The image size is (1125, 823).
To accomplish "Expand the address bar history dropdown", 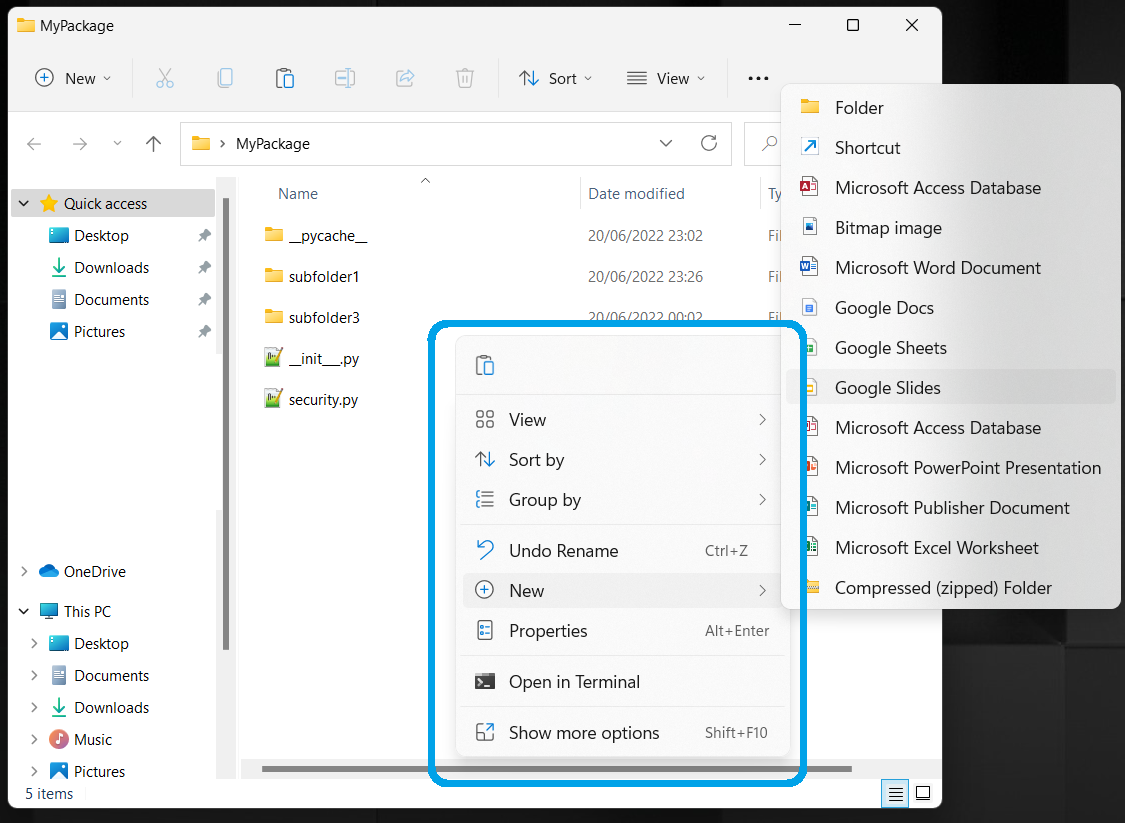I will 666,143.
